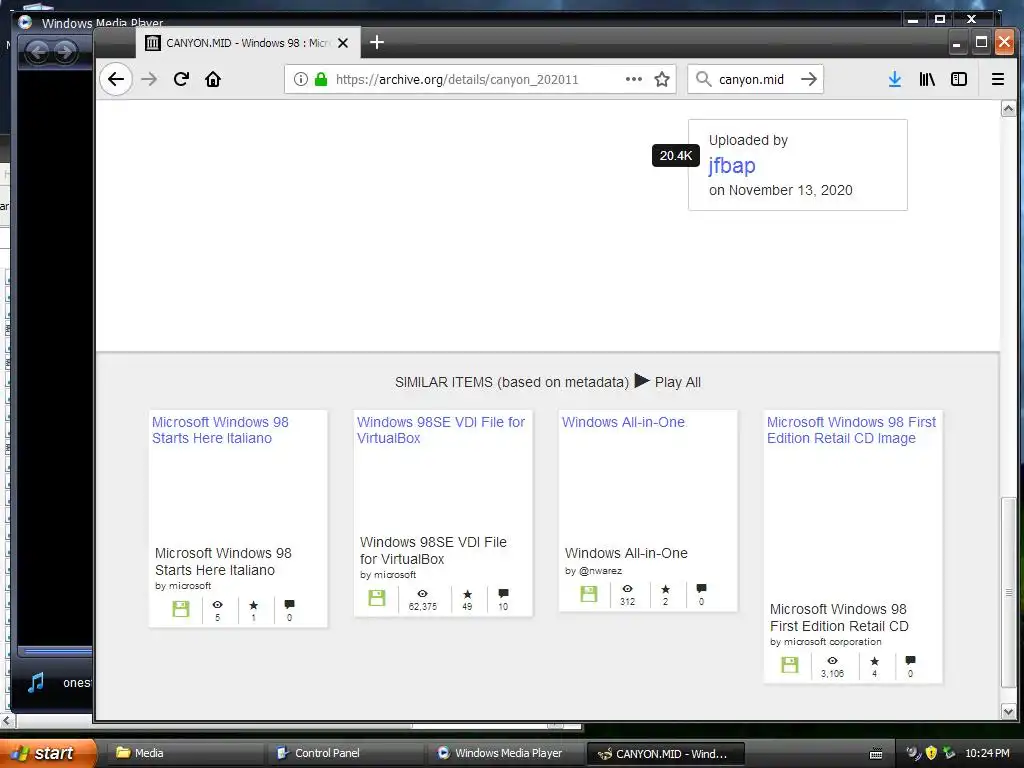Screen dimensions: 1024x768
Task: Open Windows 98SE VDI File for VirtualBox link
Action: 441,430
